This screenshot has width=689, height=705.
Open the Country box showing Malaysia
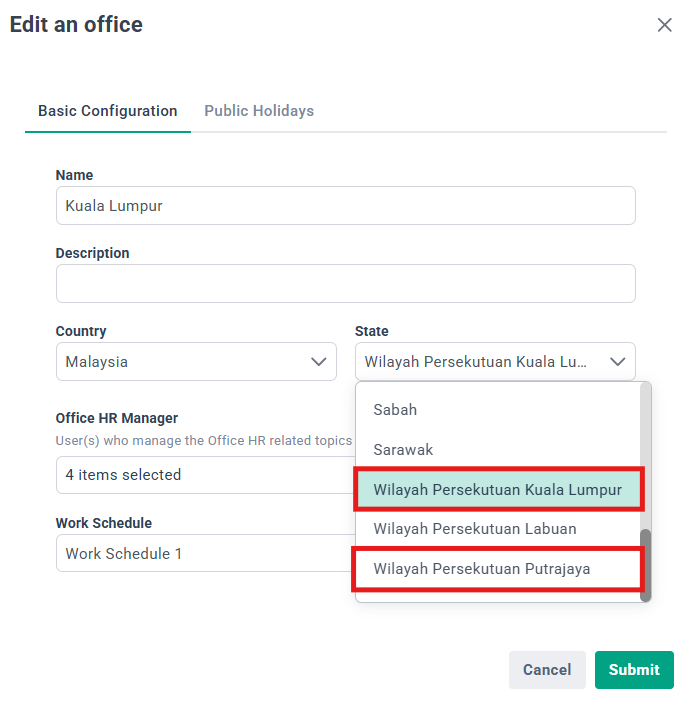(x=180, y=362)
